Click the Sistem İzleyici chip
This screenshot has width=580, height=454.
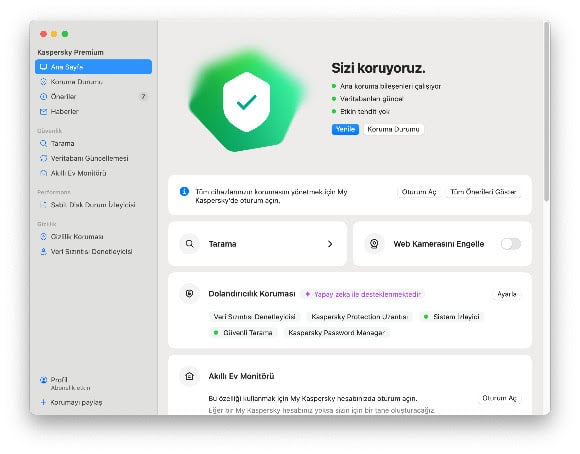[x=451, y=317]
